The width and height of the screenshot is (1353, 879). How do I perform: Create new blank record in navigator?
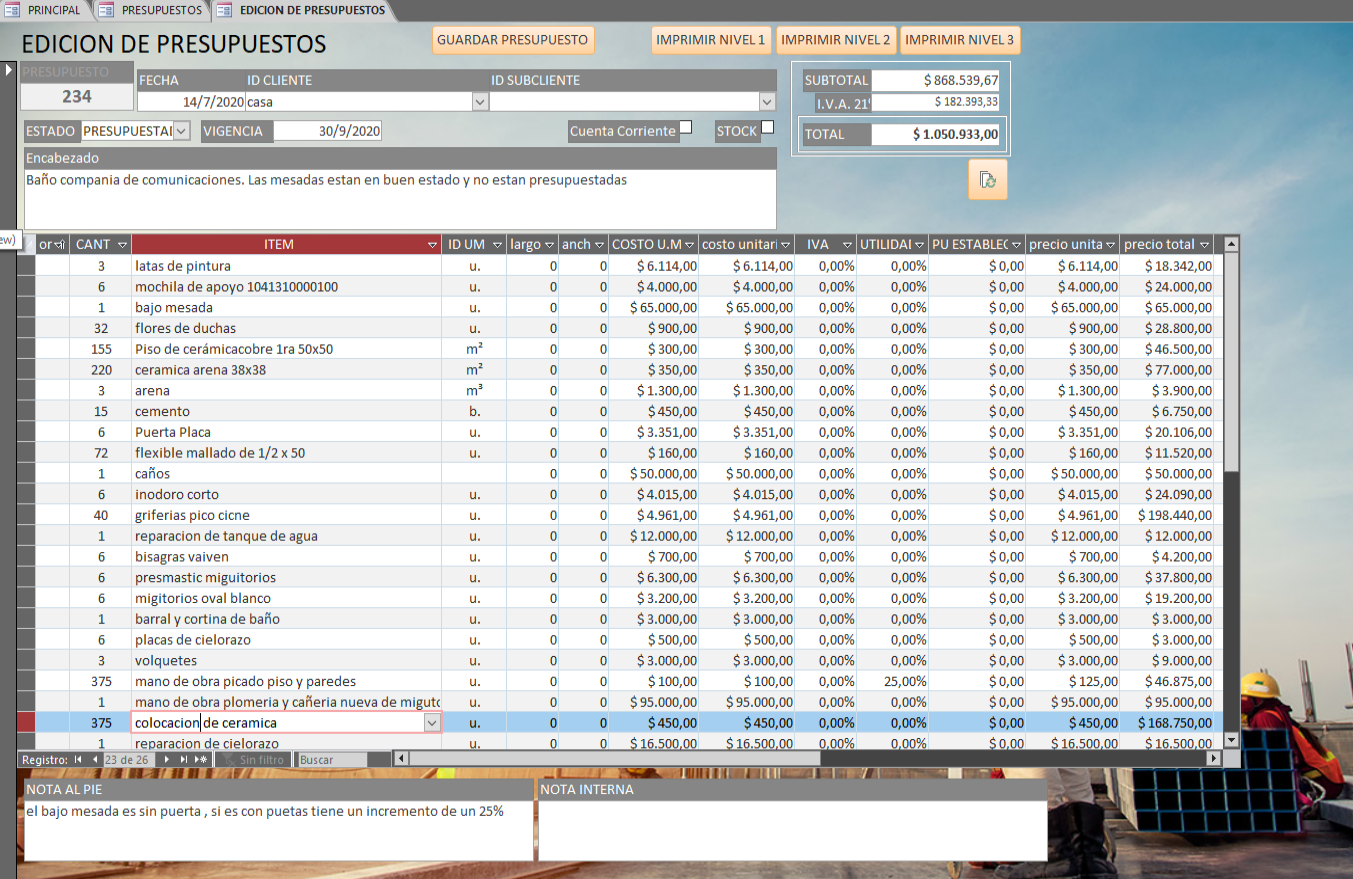click(201, 760)
